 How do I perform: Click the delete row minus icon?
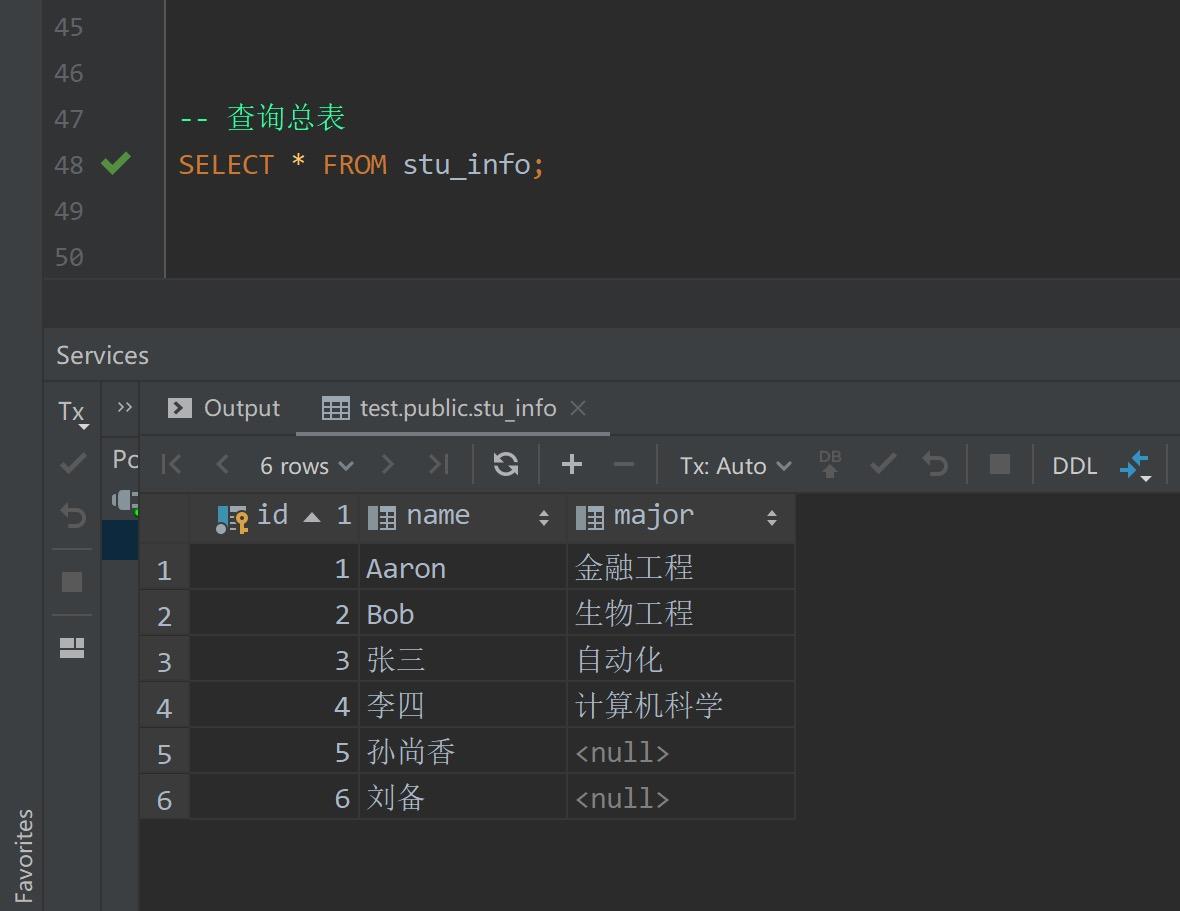coord(623,465)
